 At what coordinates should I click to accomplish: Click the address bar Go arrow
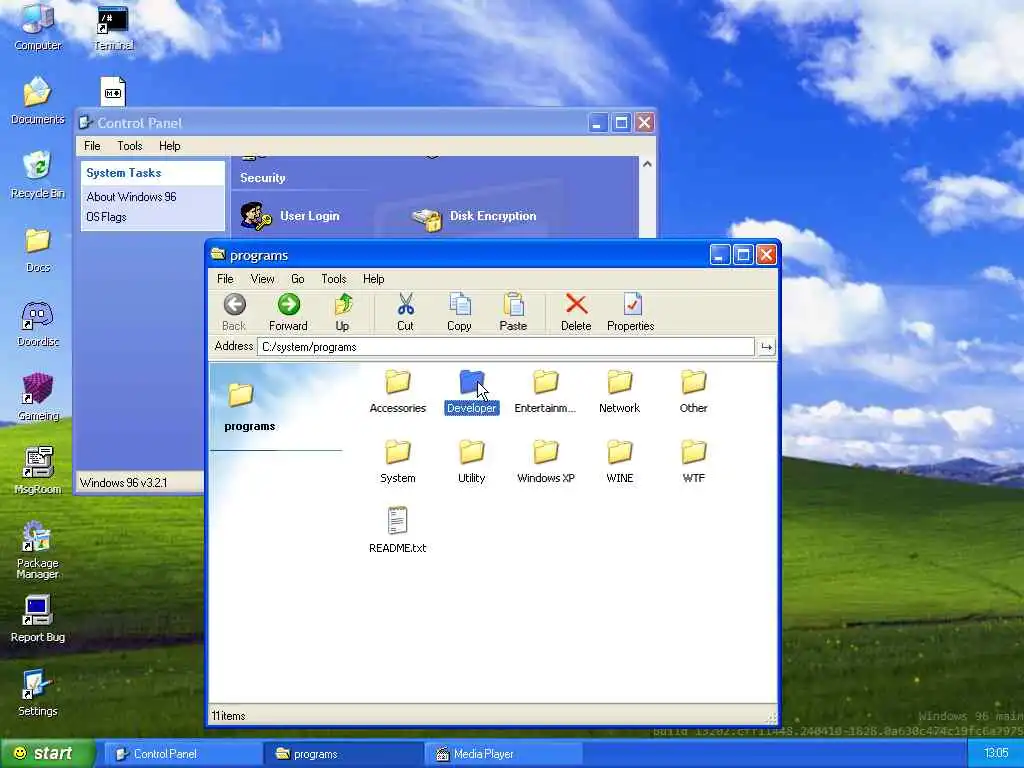(x=766, y=347)
